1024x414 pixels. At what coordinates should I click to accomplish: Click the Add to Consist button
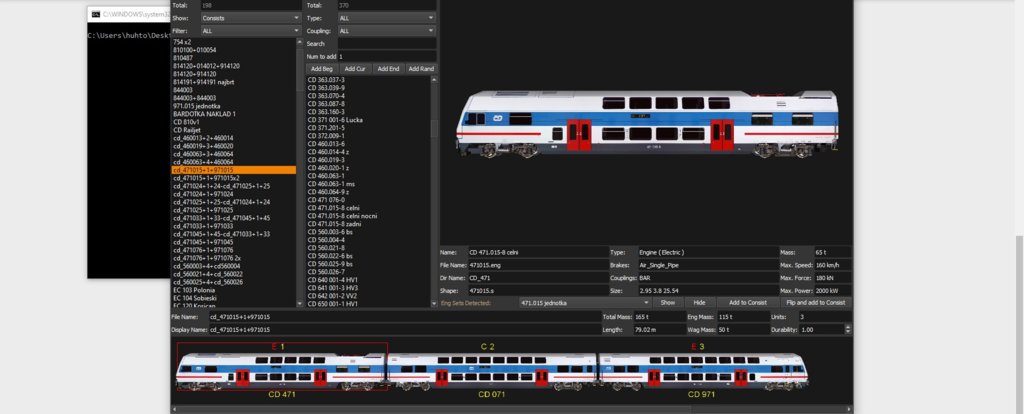pyautogui.click(x=748, y=303)
